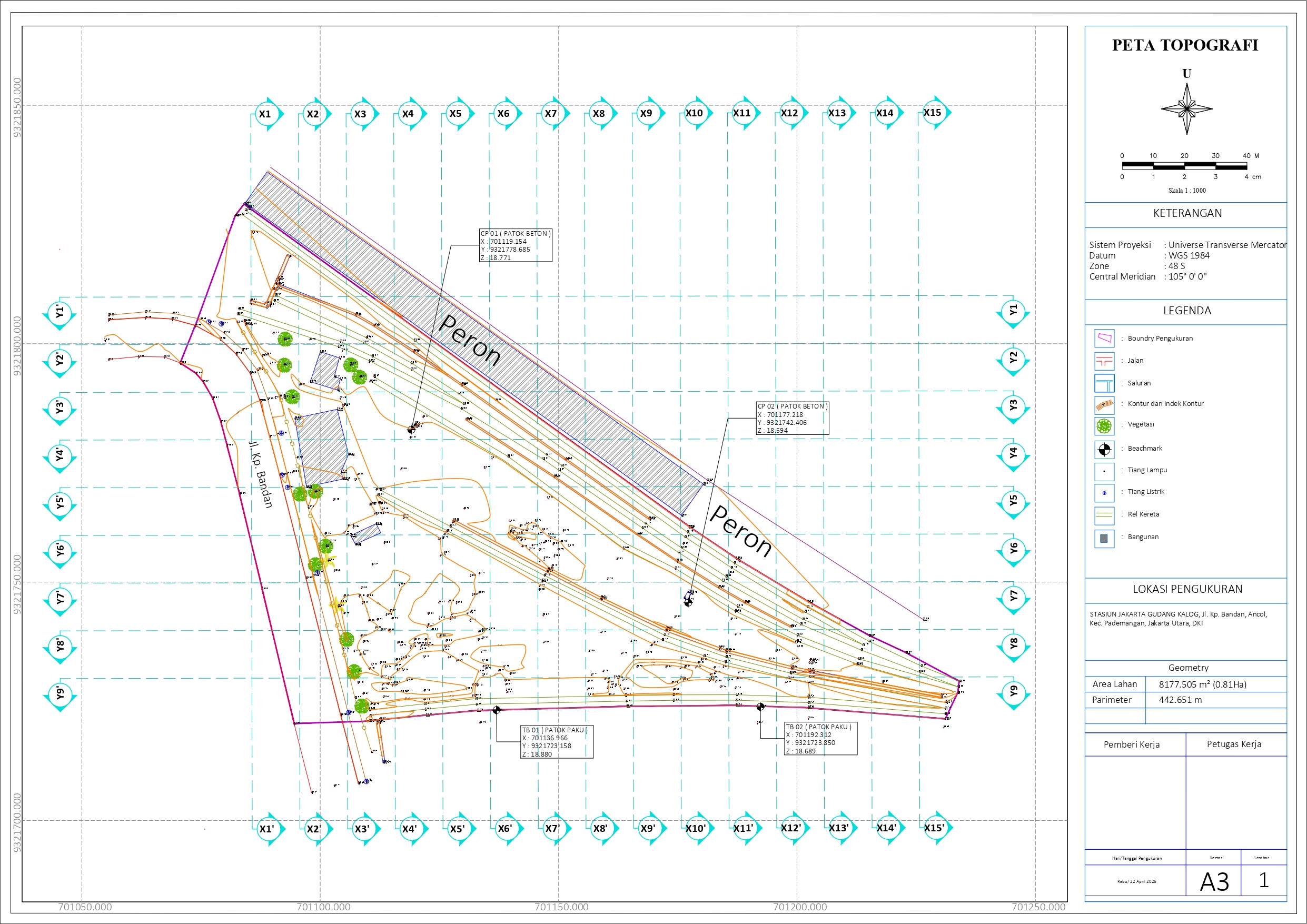Click the X10 grid marker at the top
Screen dimensions: 1307x924
[697, 113]
